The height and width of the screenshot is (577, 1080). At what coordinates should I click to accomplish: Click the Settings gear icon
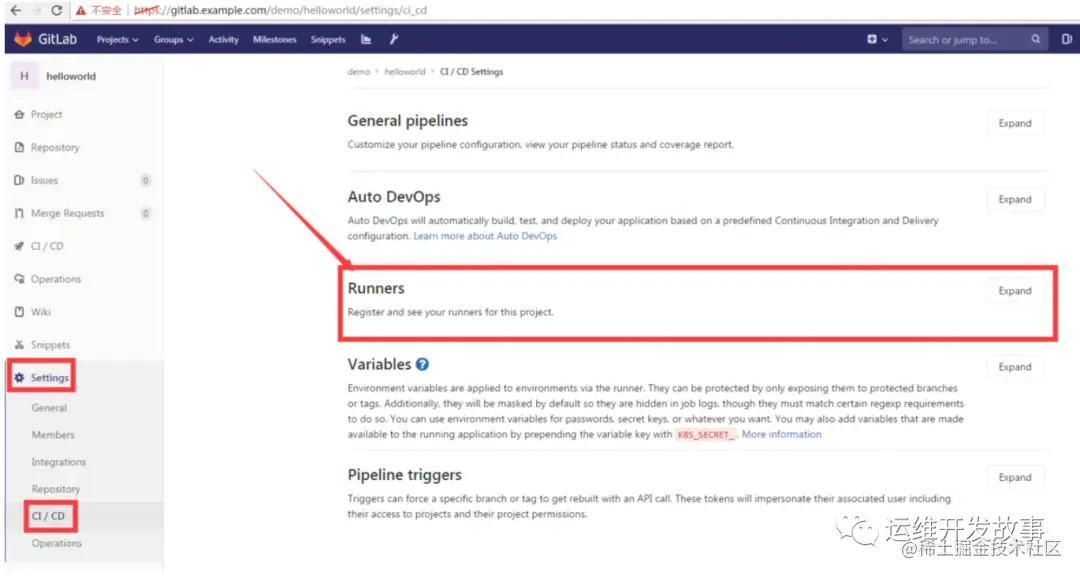(19, 378)
